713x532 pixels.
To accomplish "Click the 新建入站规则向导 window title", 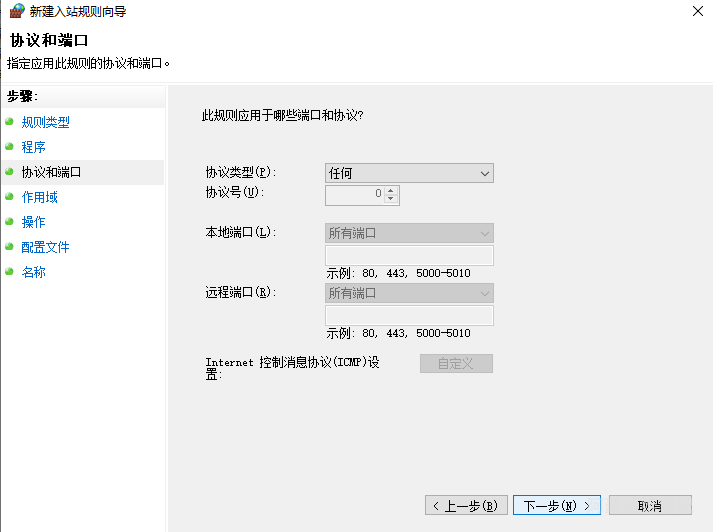I will tap(78, 11).
